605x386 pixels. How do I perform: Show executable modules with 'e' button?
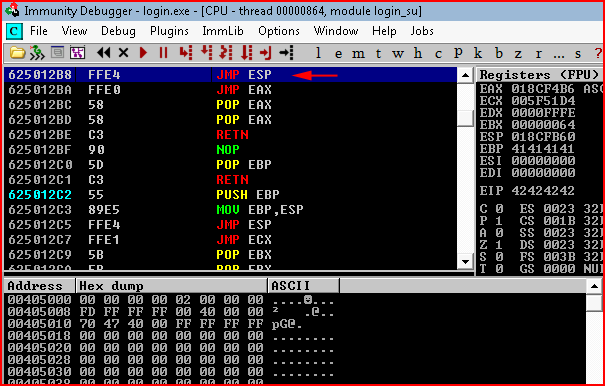pos(338,54)
